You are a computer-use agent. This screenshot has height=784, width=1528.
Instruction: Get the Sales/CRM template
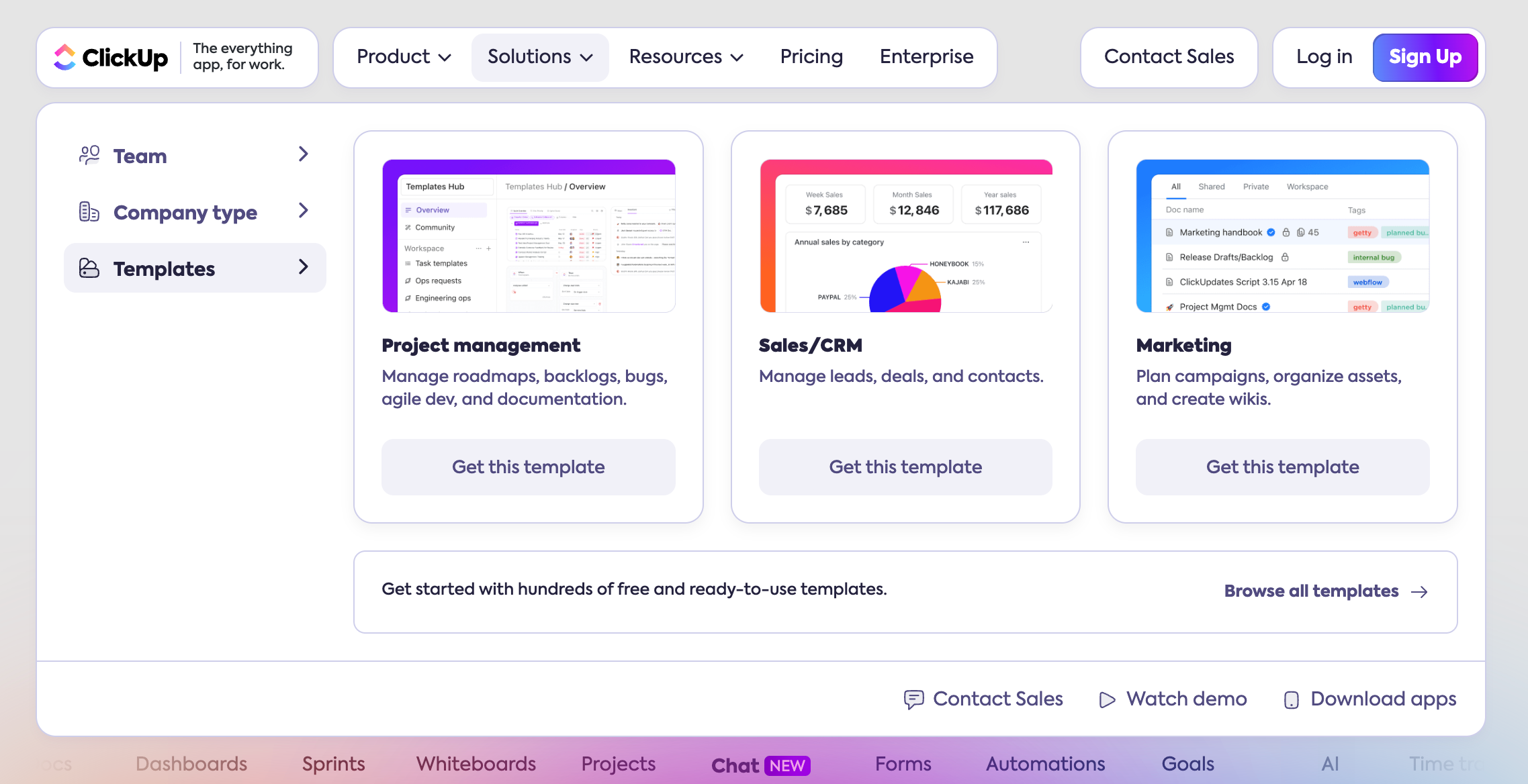click(905, 467)
